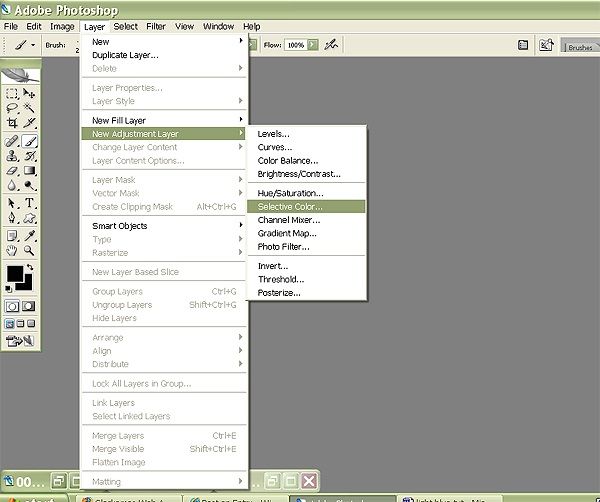Select the Type tool

coord(29,203)
